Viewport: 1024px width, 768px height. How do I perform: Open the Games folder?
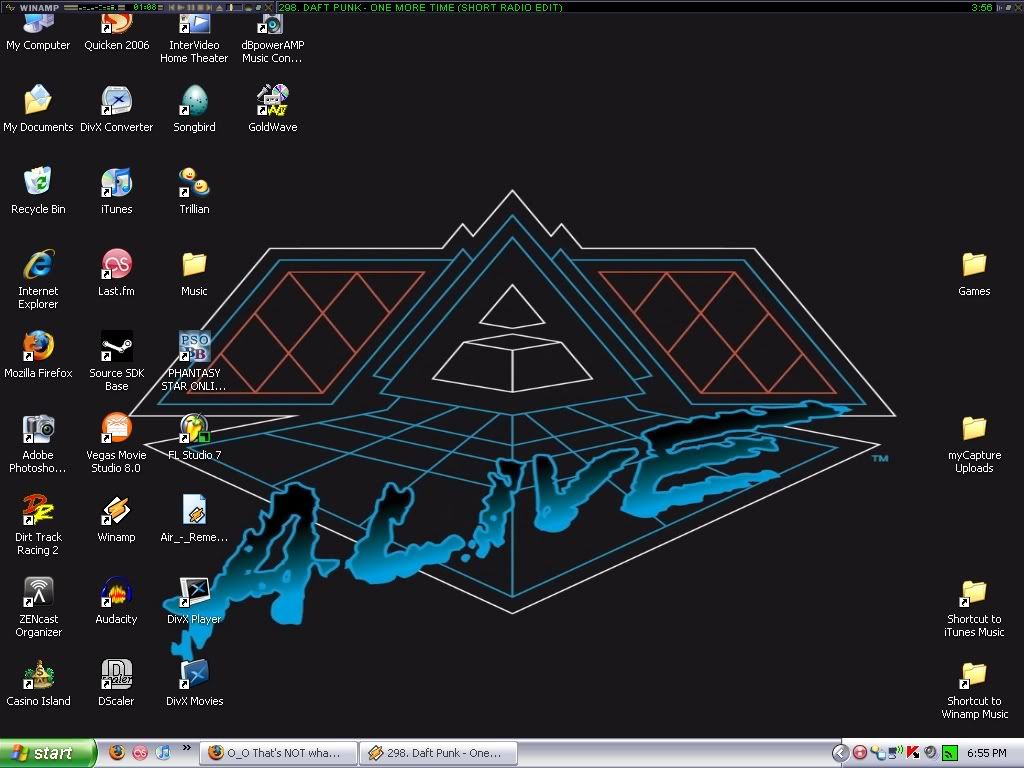974,272
